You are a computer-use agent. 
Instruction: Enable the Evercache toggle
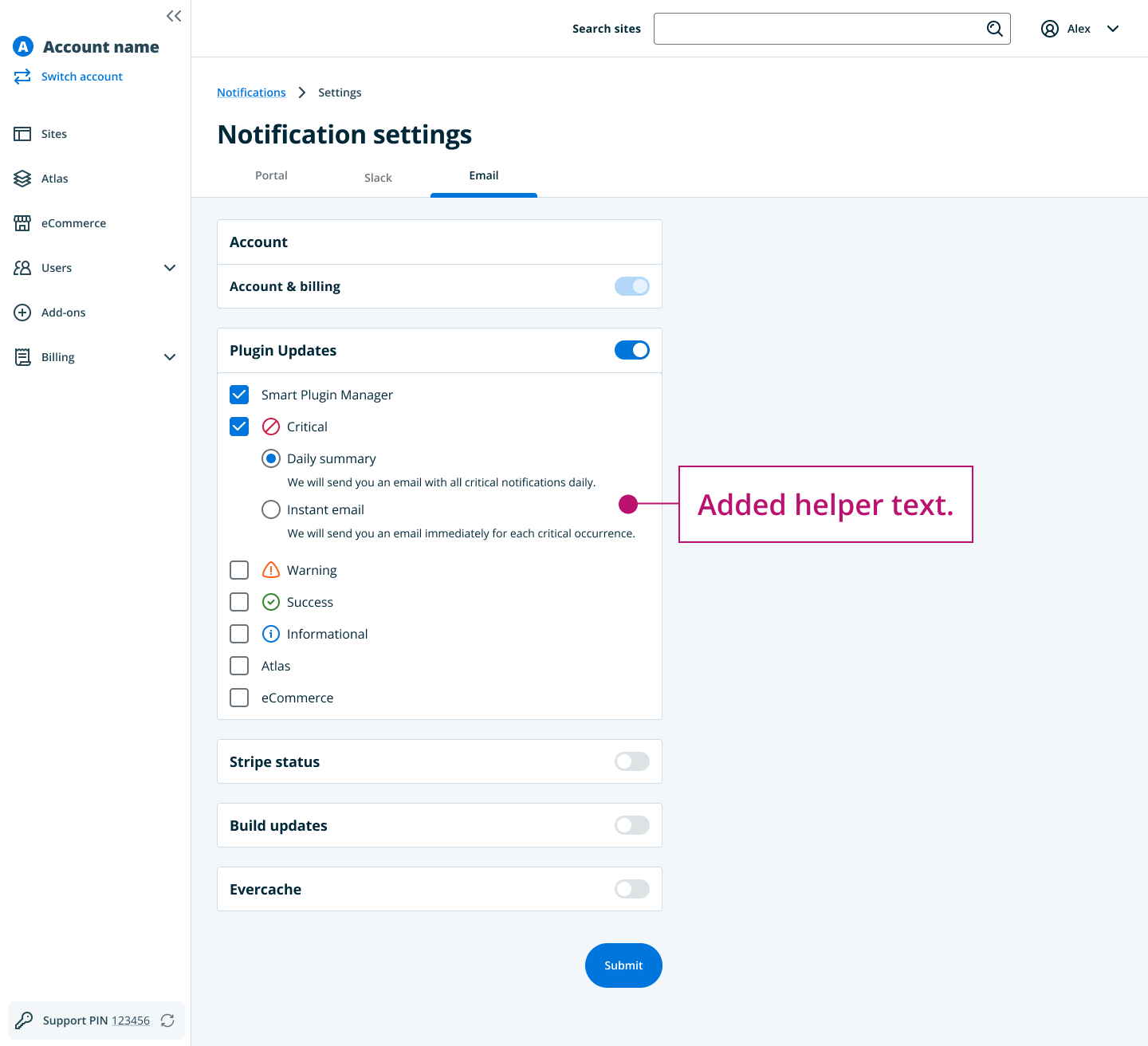click(x=632, y=889)
